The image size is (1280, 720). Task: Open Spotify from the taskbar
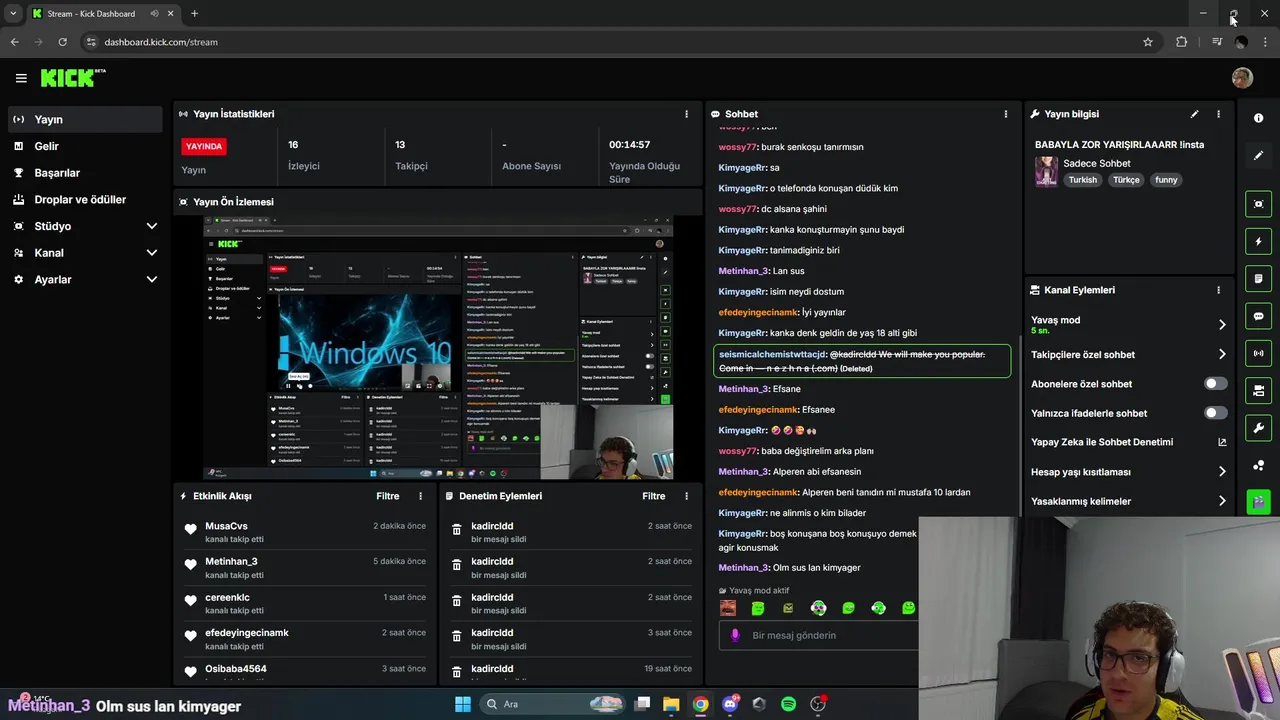[788, 704]
